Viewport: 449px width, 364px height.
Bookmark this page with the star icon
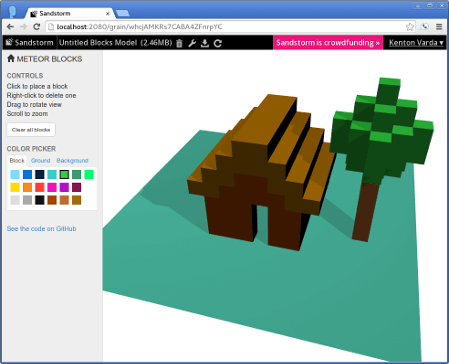coord(410,27)
